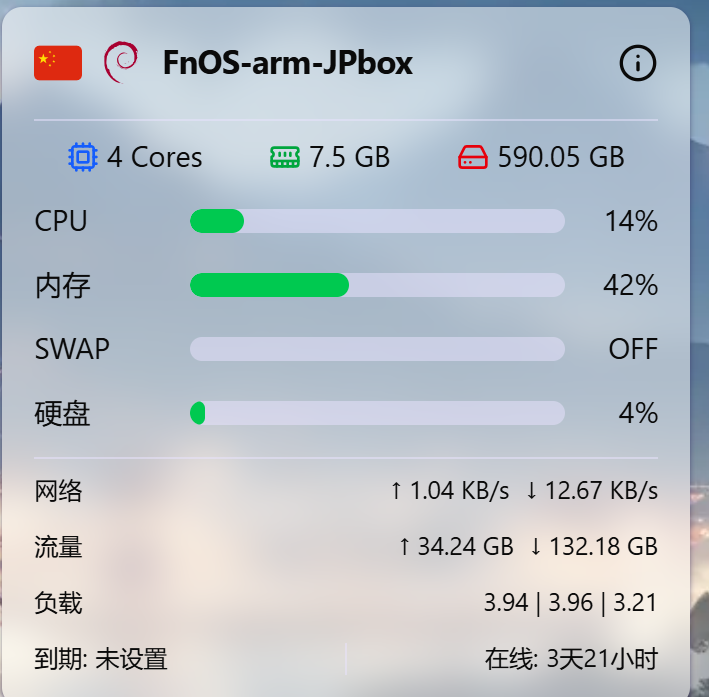Click the empty SWAP usage bar
Image resolution: width=709 pixels, height=697 pixels.
tap(377, 349)
